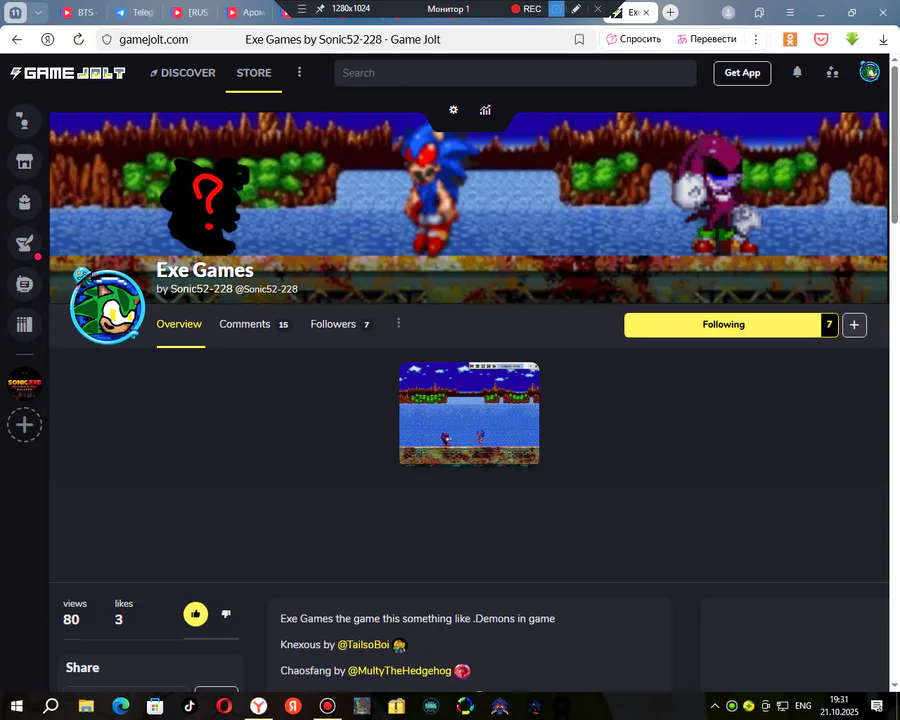
Task: Open the red Pocket extension icon
Action: (x=821, y=39)
